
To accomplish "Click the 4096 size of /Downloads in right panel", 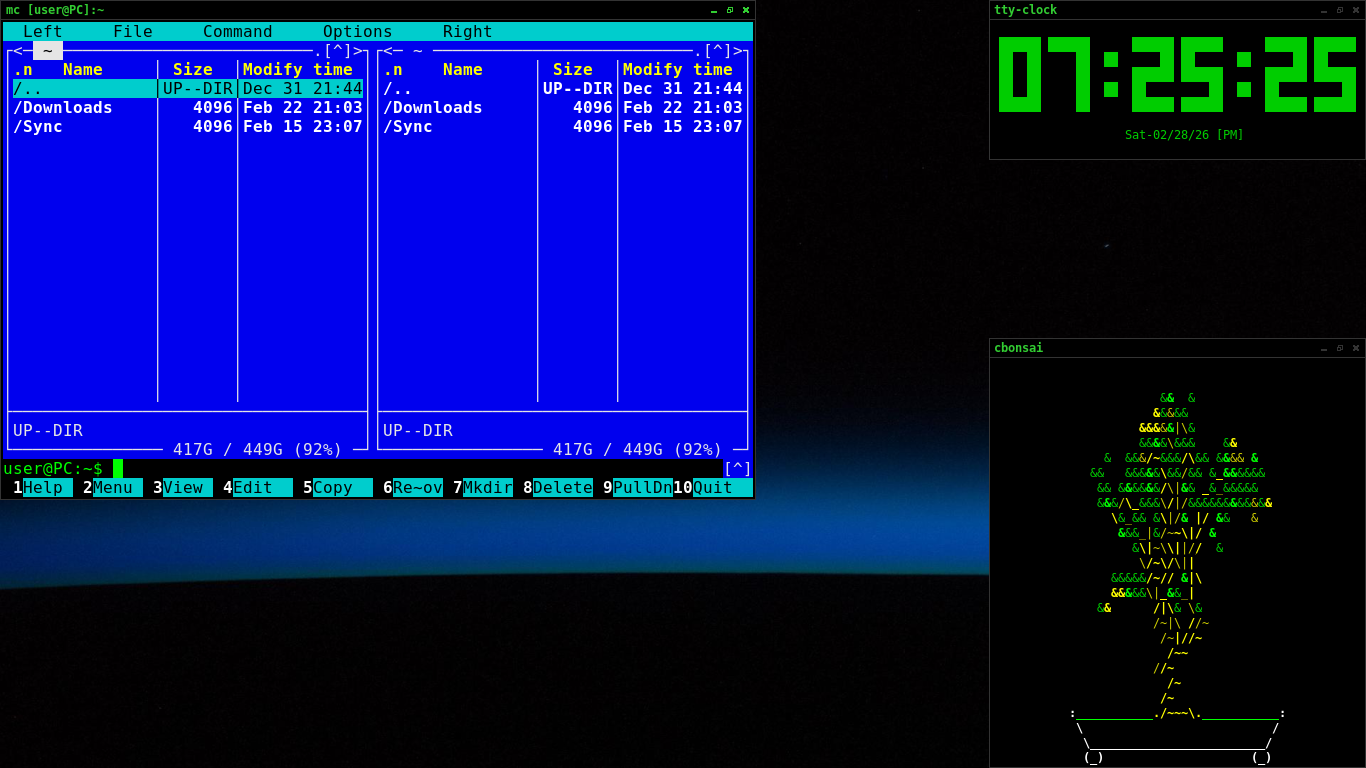I will [593, 108].
